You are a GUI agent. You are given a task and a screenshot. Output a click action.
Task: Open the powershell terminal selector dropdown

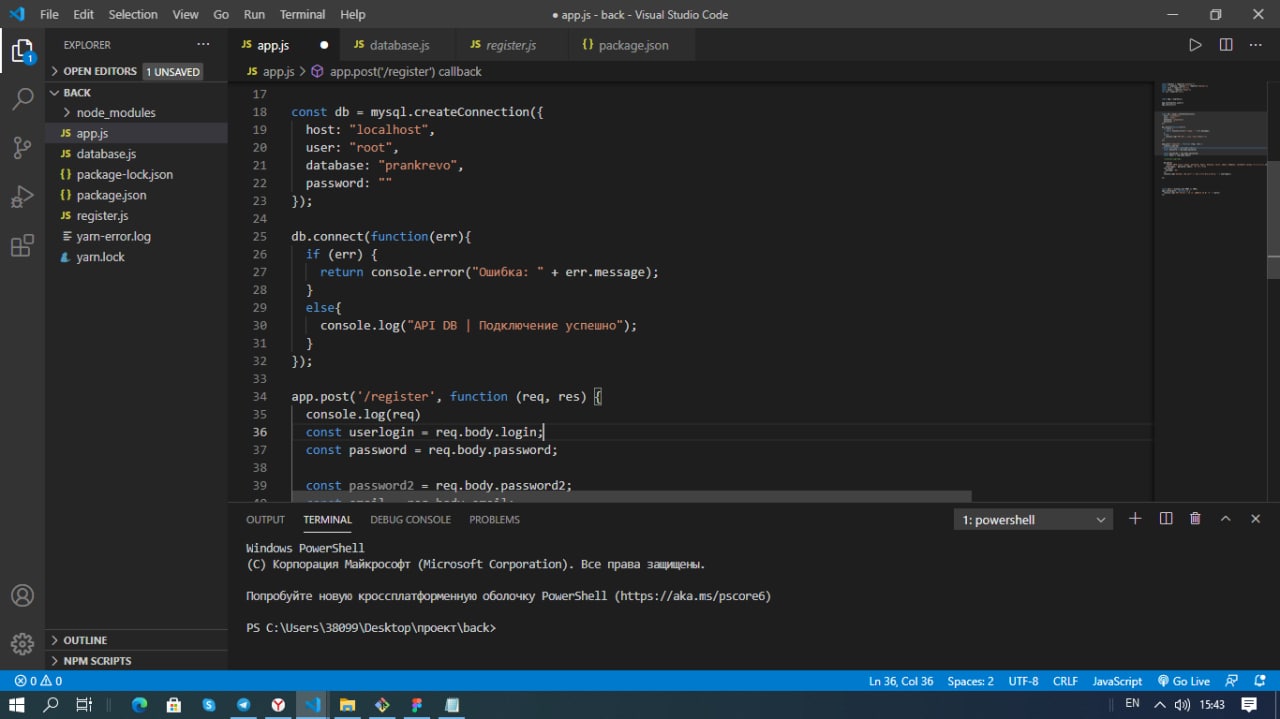click(x=1033, y=520)
